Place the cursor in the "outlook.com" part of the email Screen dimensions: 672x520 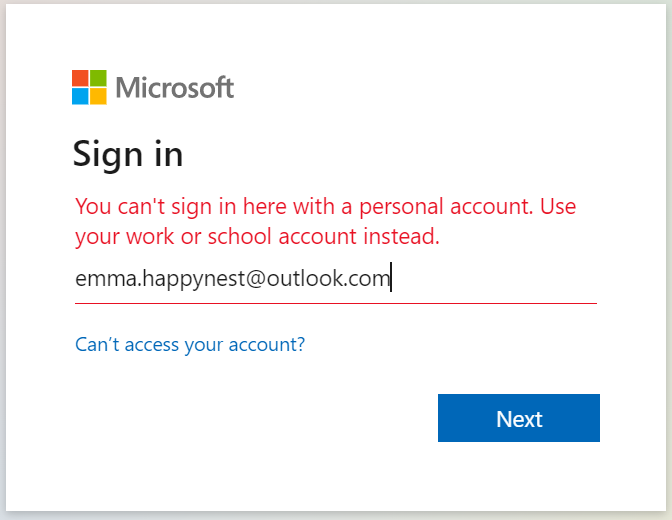328,279
